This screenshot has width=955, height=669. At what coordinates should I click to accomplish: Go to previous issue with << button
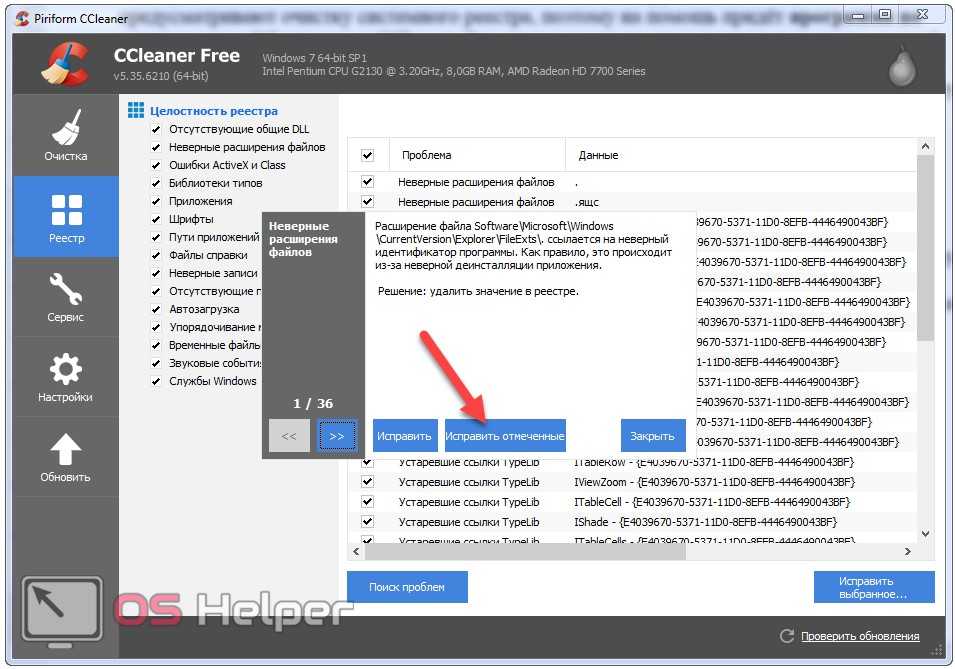click(289, 436)
